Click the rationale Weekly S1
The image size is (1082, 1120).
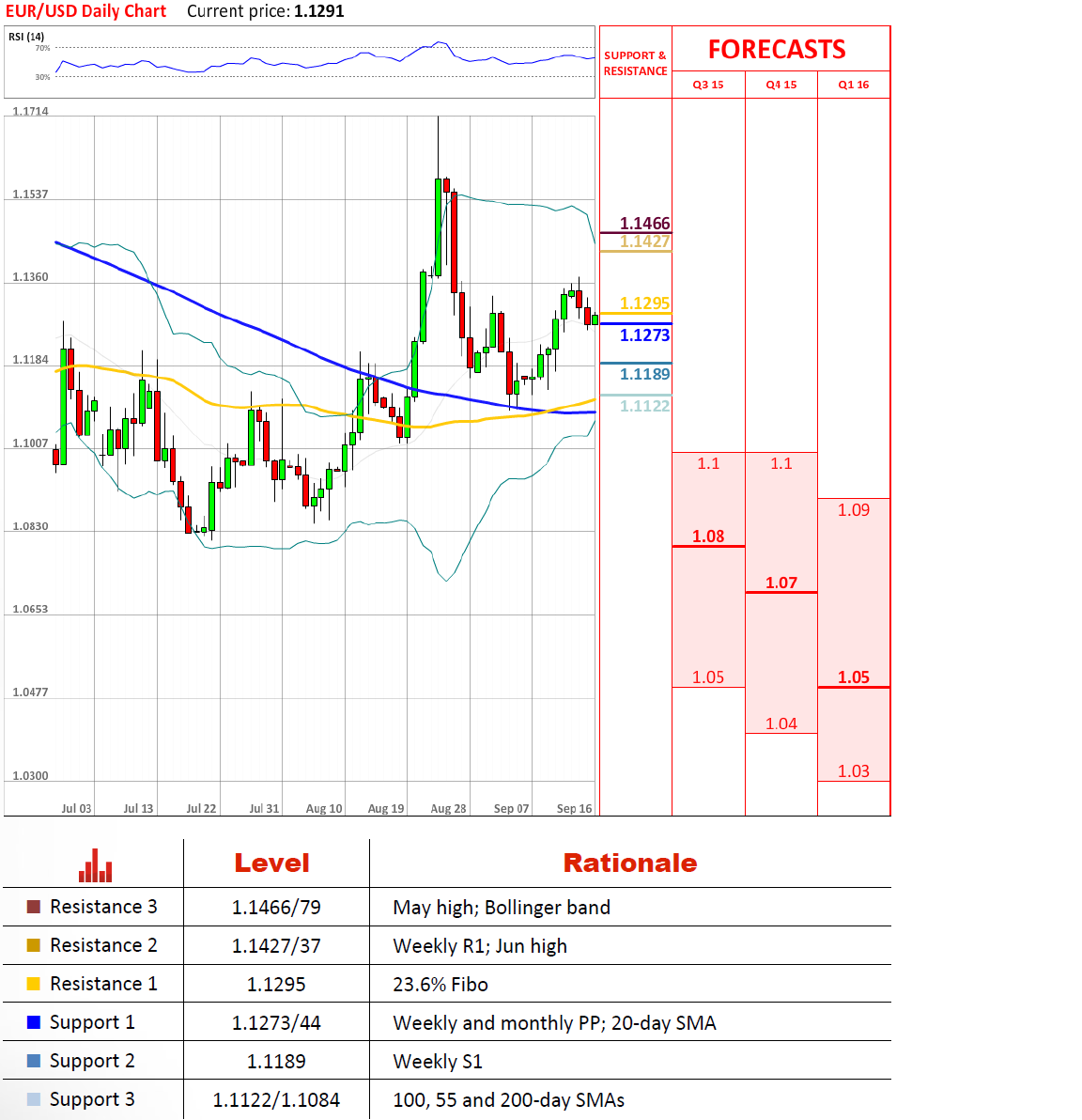437,1062
